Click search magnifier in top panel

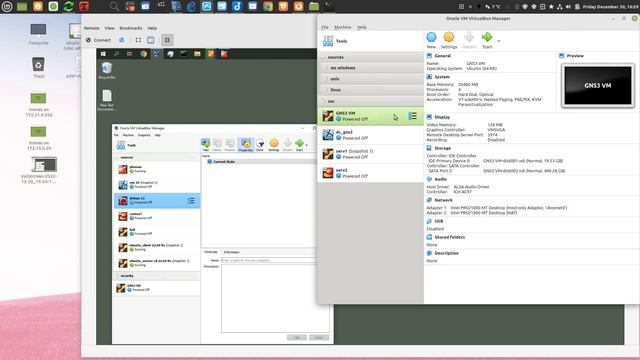114,6
